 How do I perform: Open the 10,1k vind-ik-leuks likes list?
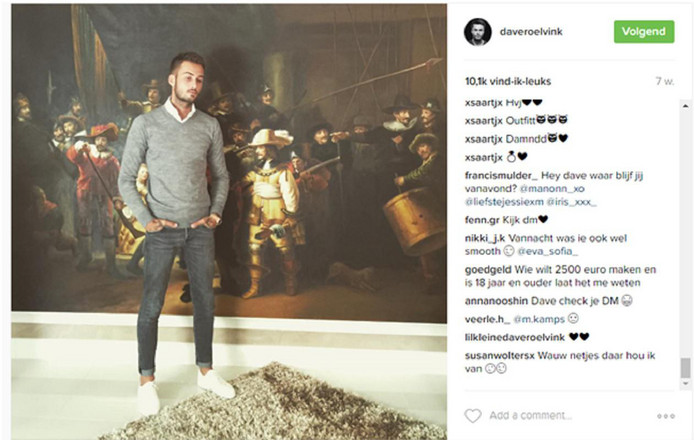coord(508,81)
